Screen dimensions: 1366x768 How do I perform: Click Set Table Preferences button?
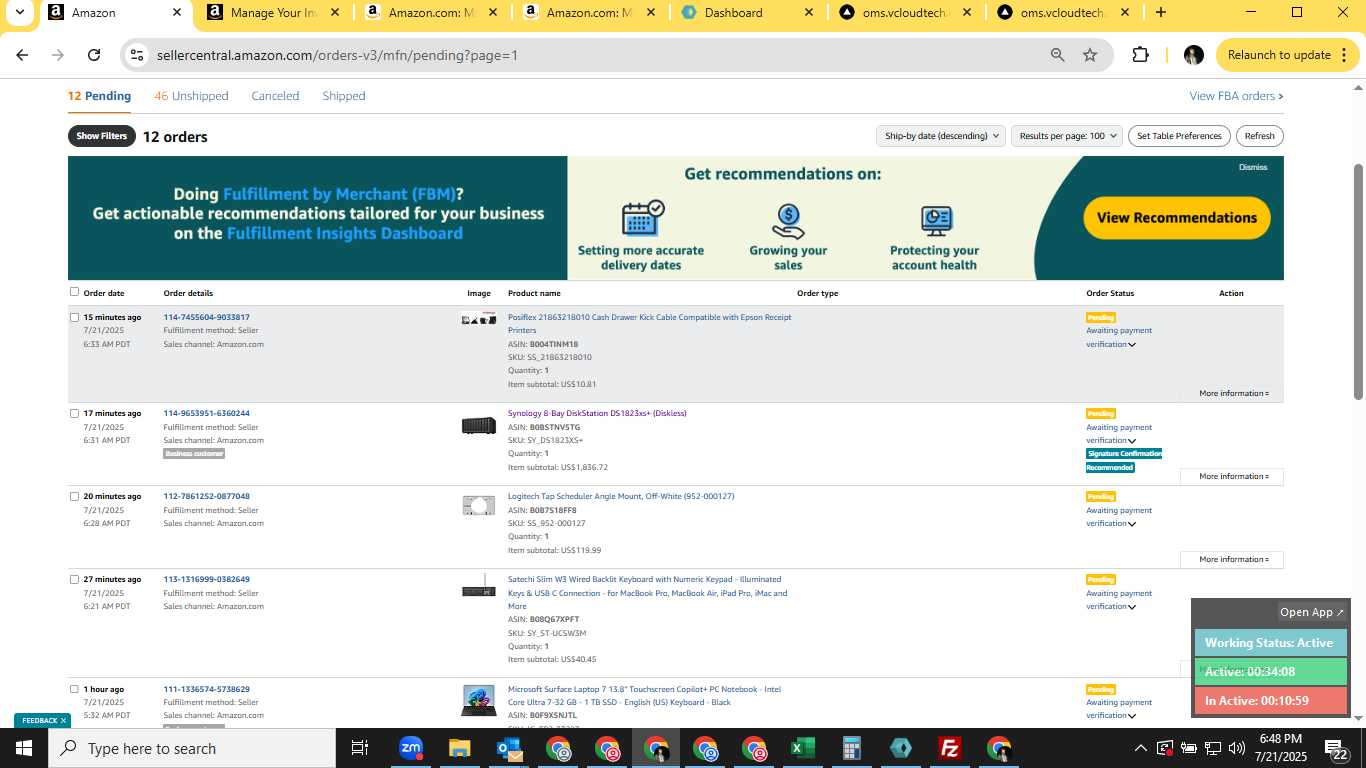point(1180,136)
